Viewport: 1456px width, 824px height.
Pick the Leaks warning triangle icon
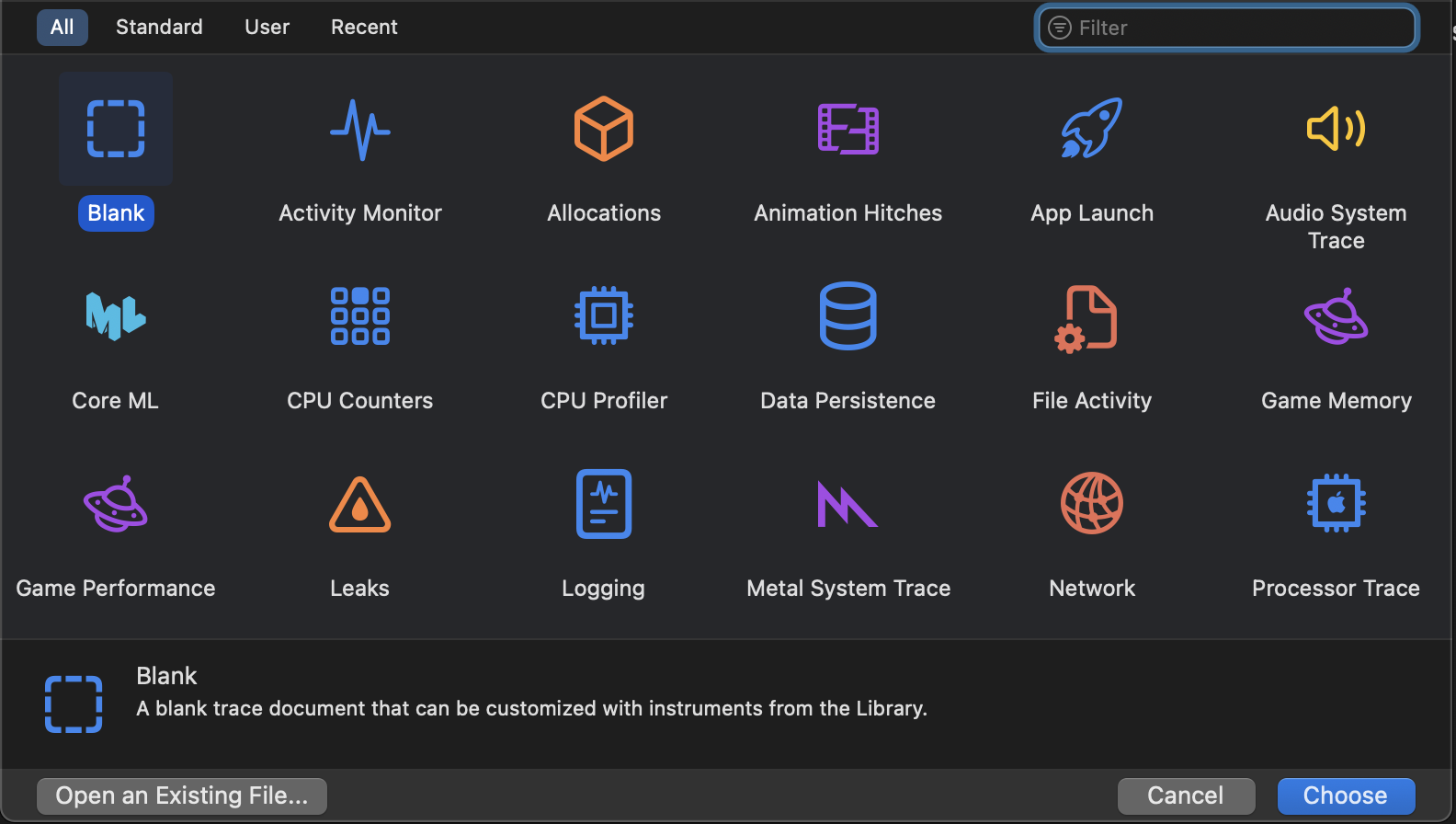coord(360,505)
